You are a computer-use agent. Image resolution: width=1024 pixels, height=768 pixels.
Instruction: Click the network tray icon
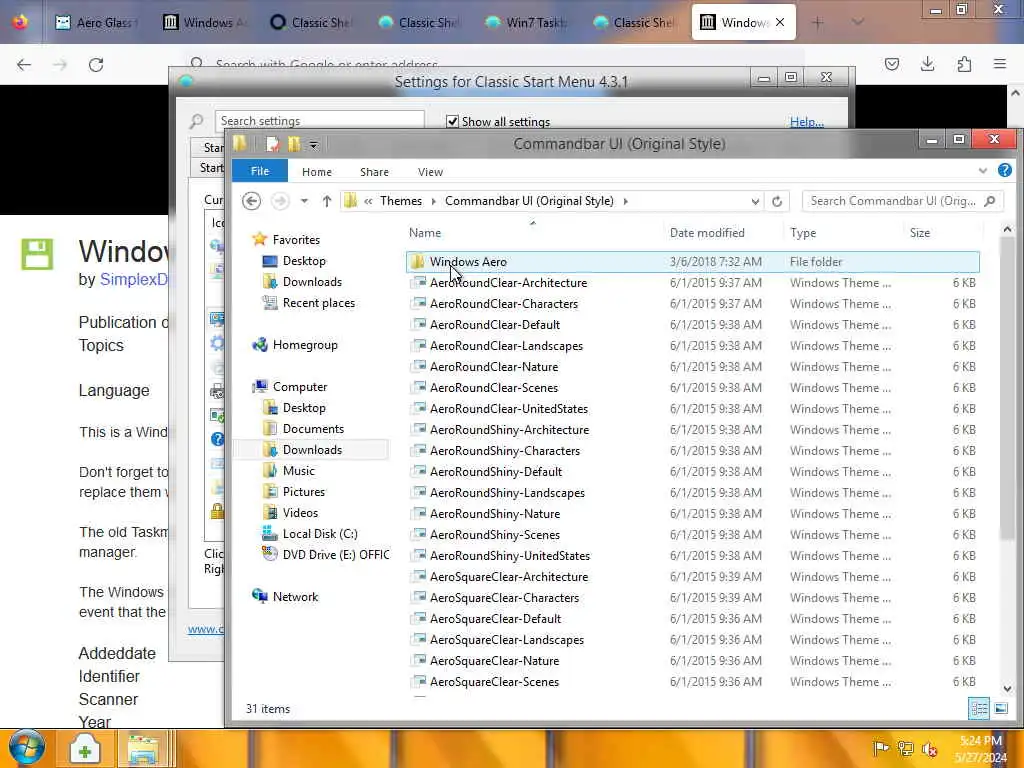[x=905, y=748]
